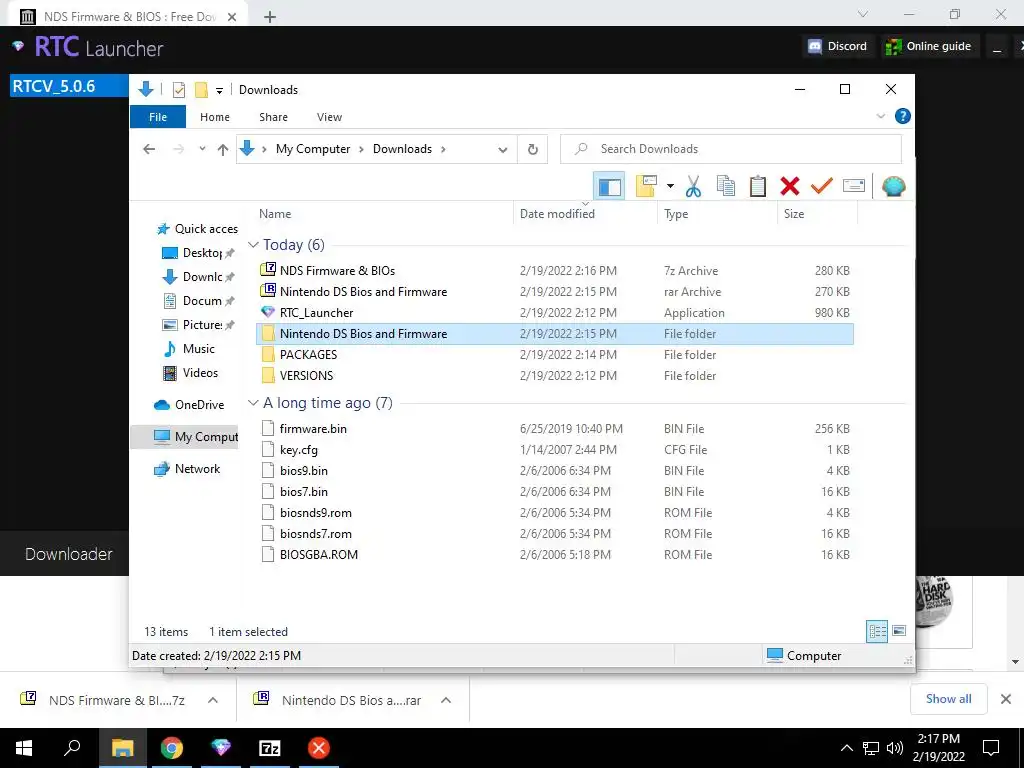Viewport: 1024px width, 768px height.
Task: Open 7-Zip from the Windows taskbar
Action: point(270,748)
